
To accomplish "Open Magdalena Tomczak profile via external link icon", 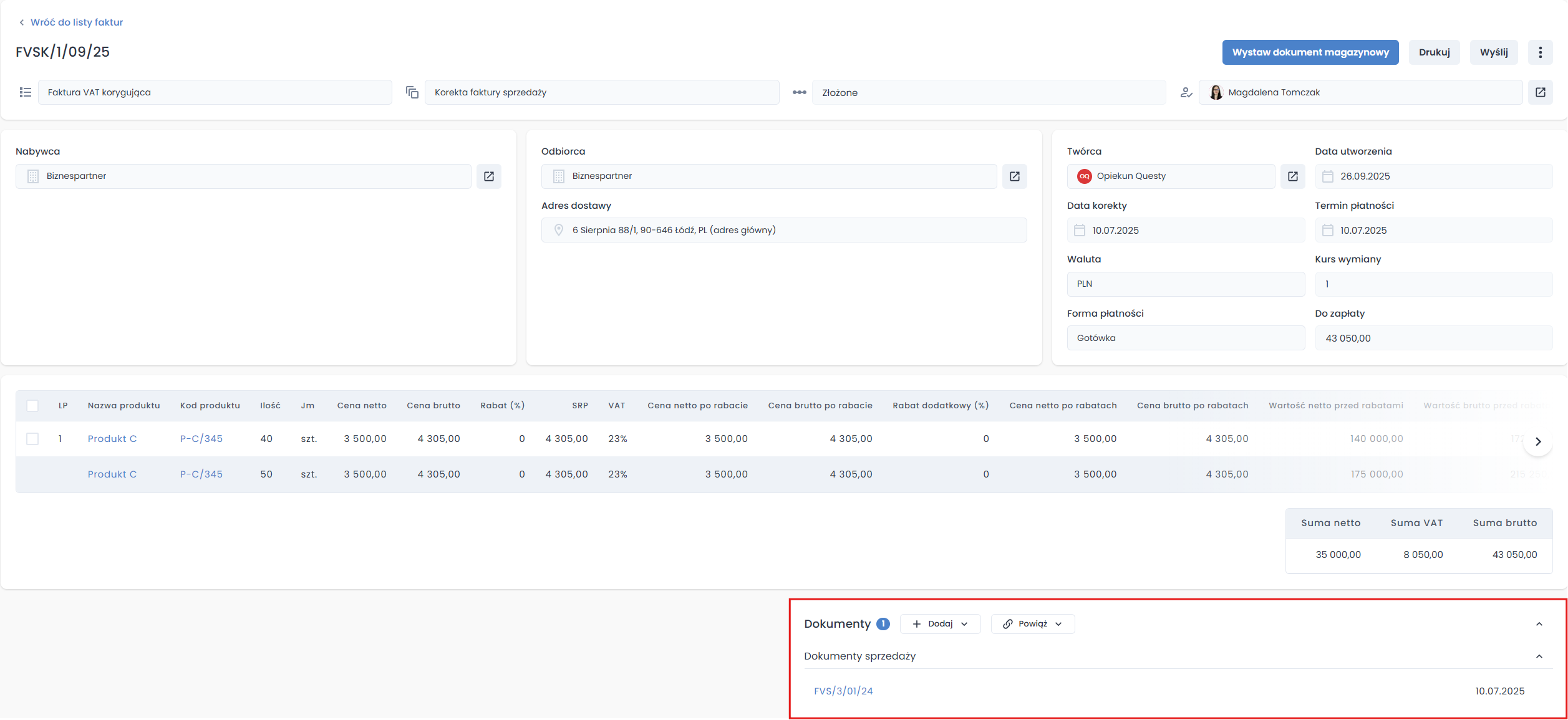I will (x=1540, y=92).
